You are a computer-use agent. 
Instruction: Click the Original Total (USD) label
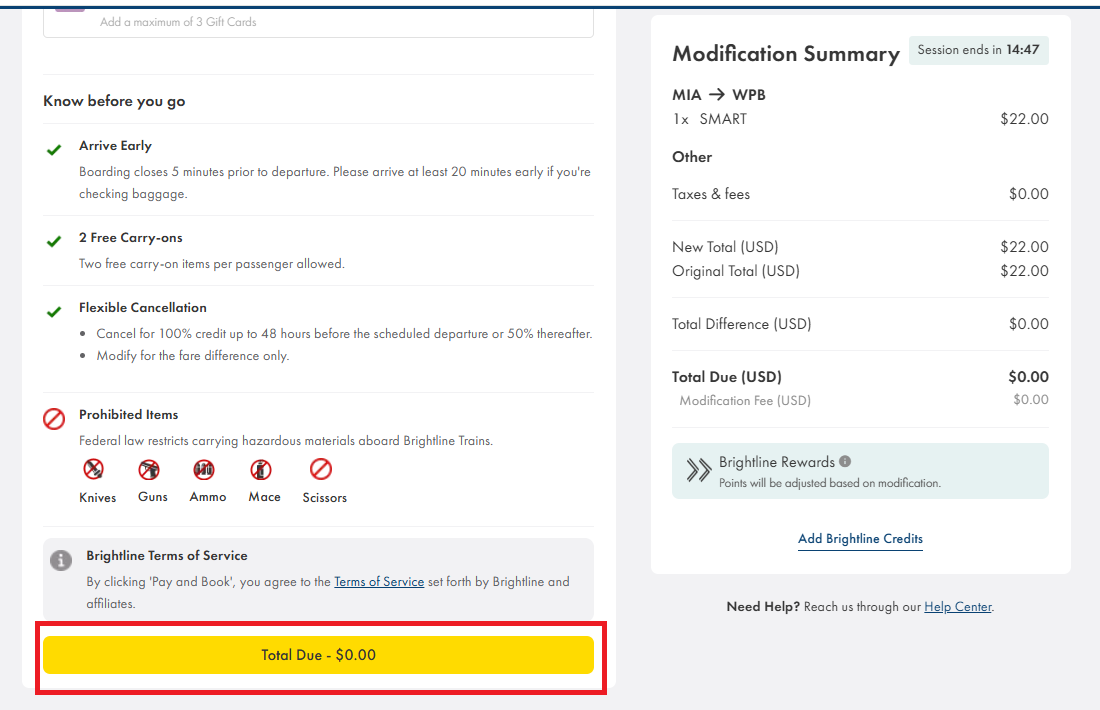tap(736, 271)
